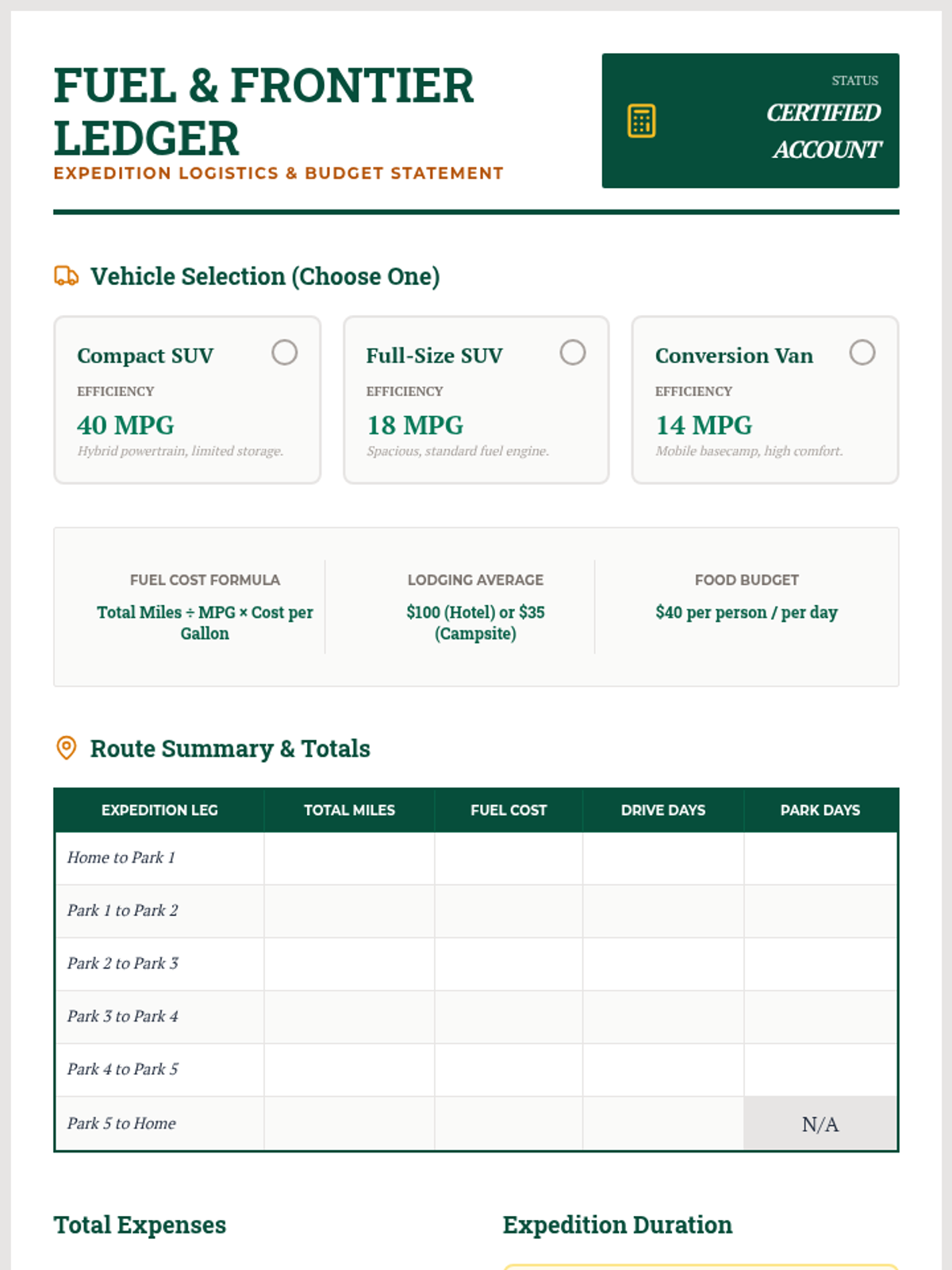Click the Certified Account status text
Image resolution: width=952 pixels, height=1270 pixels.
(823, 131)
